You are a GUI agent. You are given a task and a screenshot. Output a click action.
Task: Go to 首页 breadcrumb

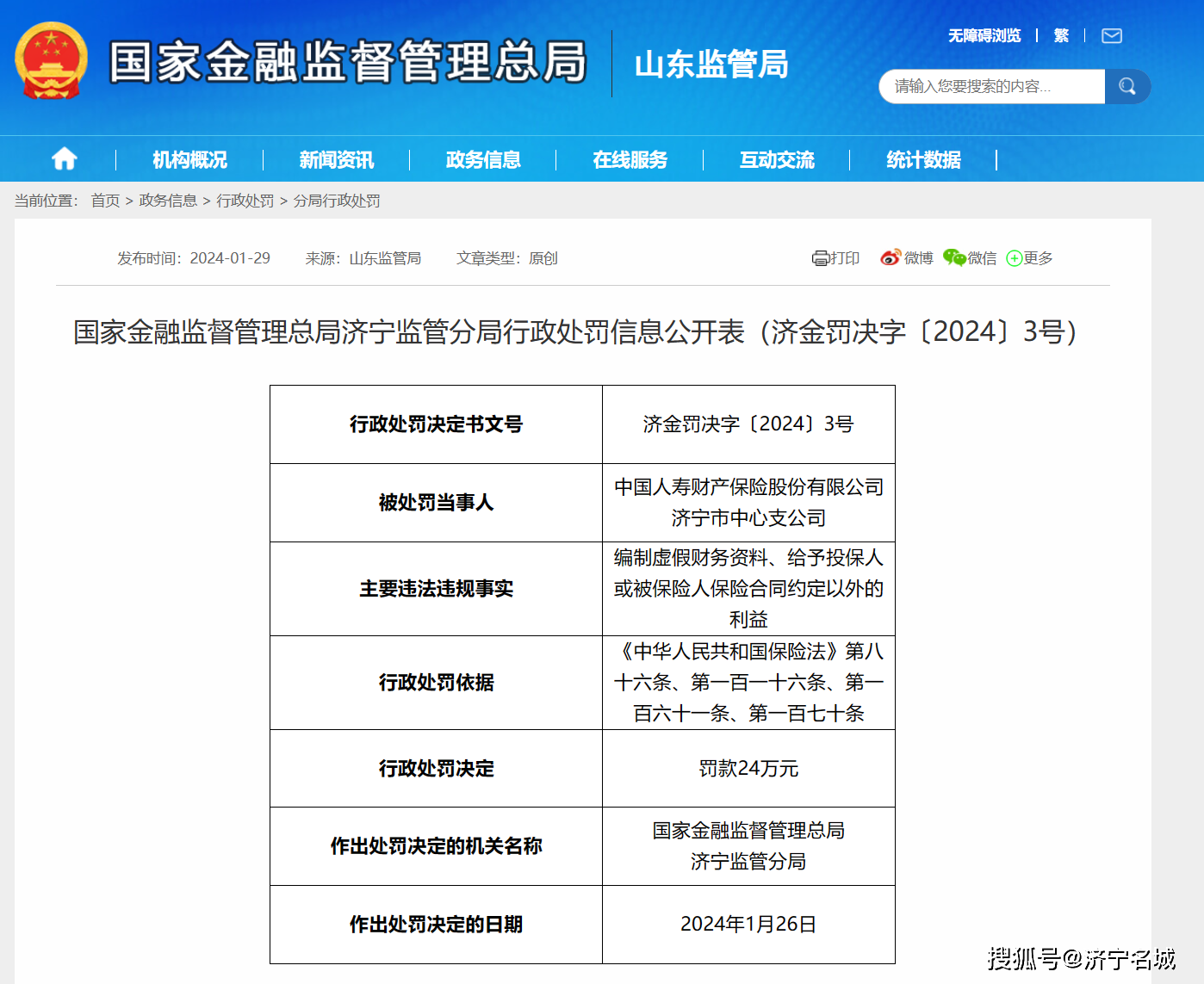click(x=105, y=201)
